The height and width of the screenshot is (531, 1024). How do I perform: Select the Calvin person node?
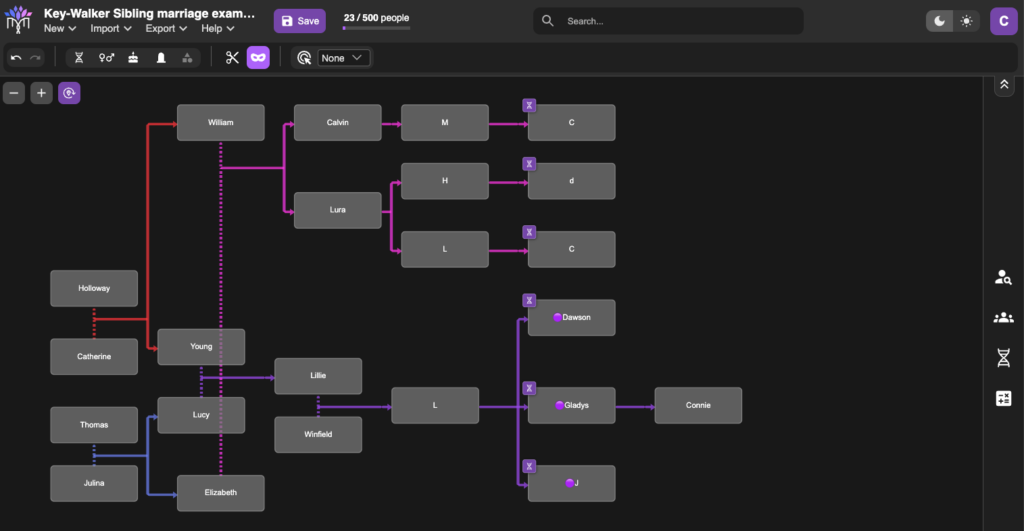coord(338,122)
